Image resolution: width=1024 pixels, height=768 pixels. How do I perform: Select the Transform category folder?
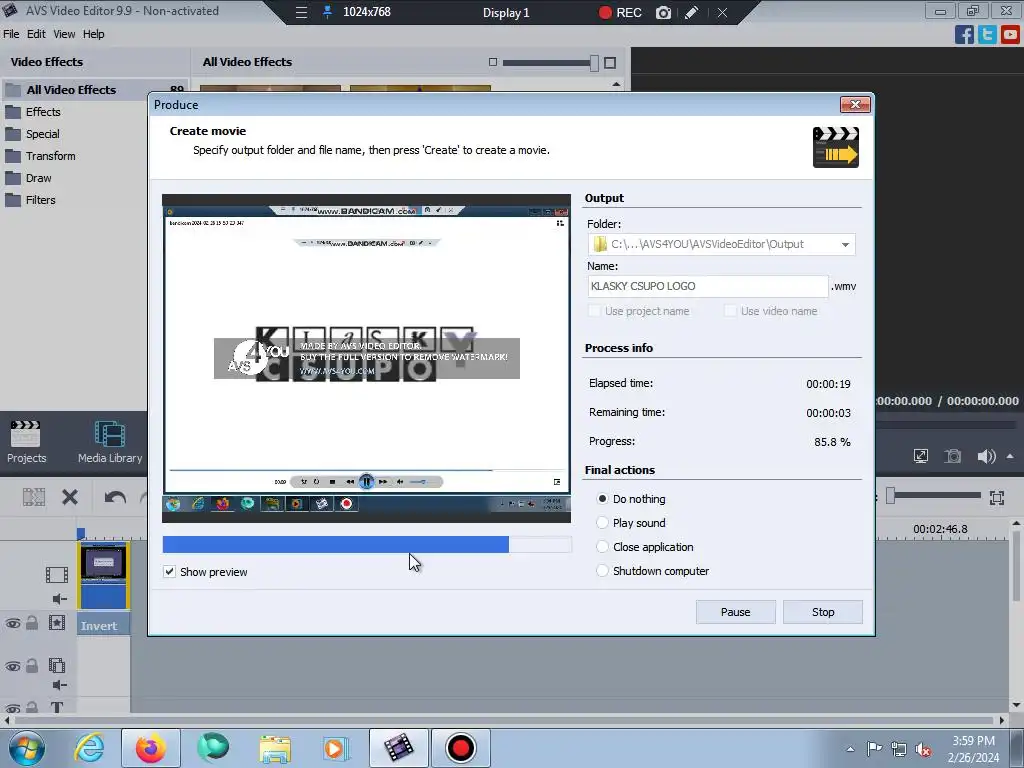(x=50, y=156)
